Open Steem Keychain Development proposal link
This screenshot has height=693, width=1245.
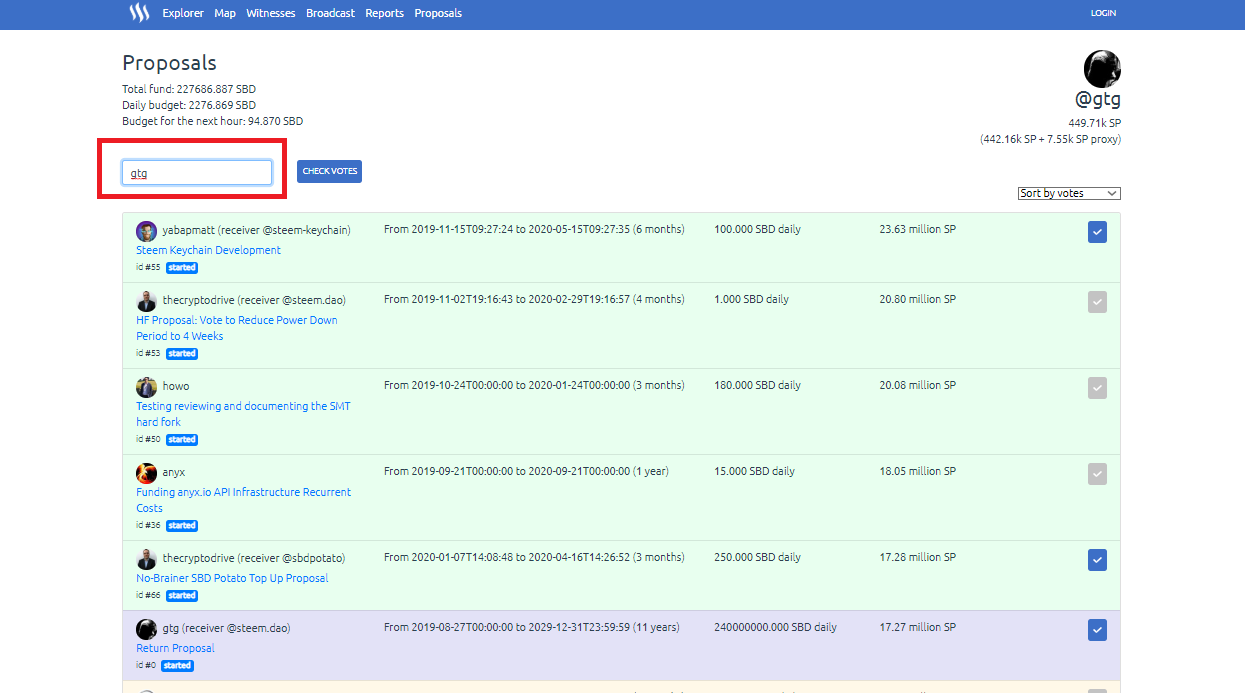[x=208, y=250]
